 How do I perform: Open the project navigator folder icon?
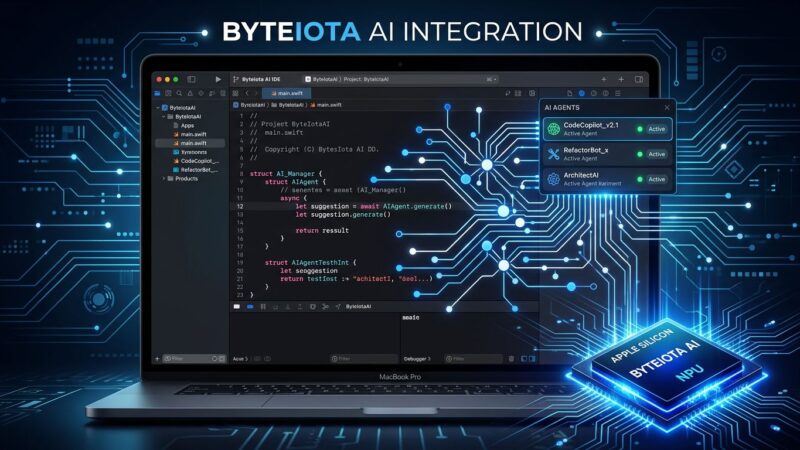[x=158, y=93]
